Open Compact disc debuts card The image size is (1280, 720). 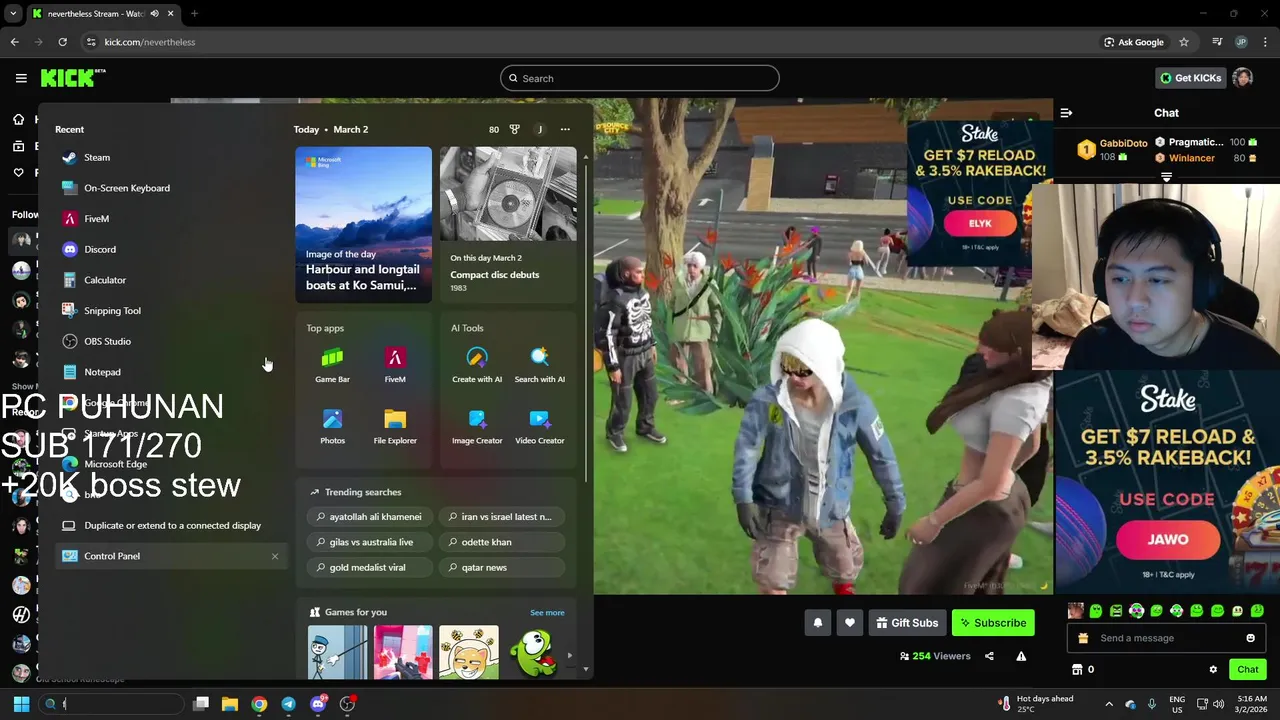[x=508, y=224]
